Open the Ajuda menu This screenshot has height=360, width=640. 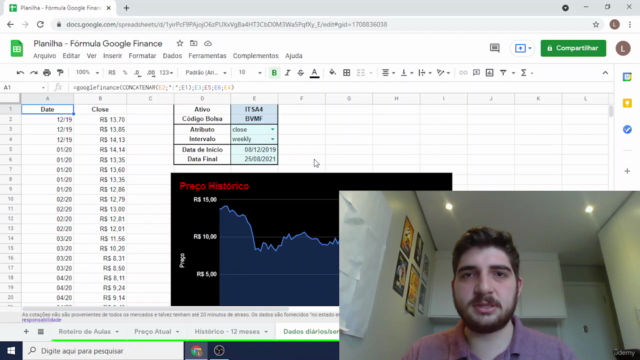[293, 56]
